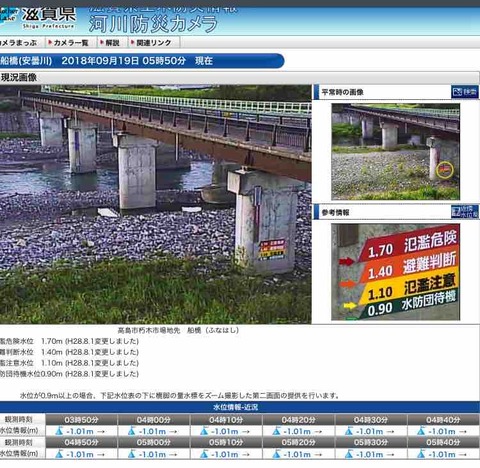Click the 船橋(安曇川) date-time heading banner

click(x=142, y=61)
